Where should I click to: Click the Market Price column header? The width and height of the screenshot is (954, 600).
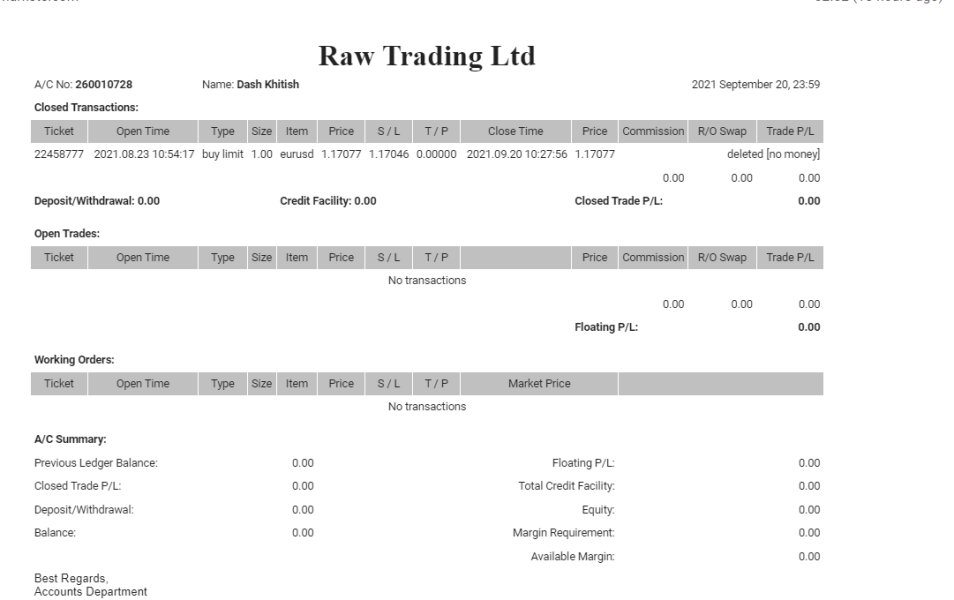point(539,383)
